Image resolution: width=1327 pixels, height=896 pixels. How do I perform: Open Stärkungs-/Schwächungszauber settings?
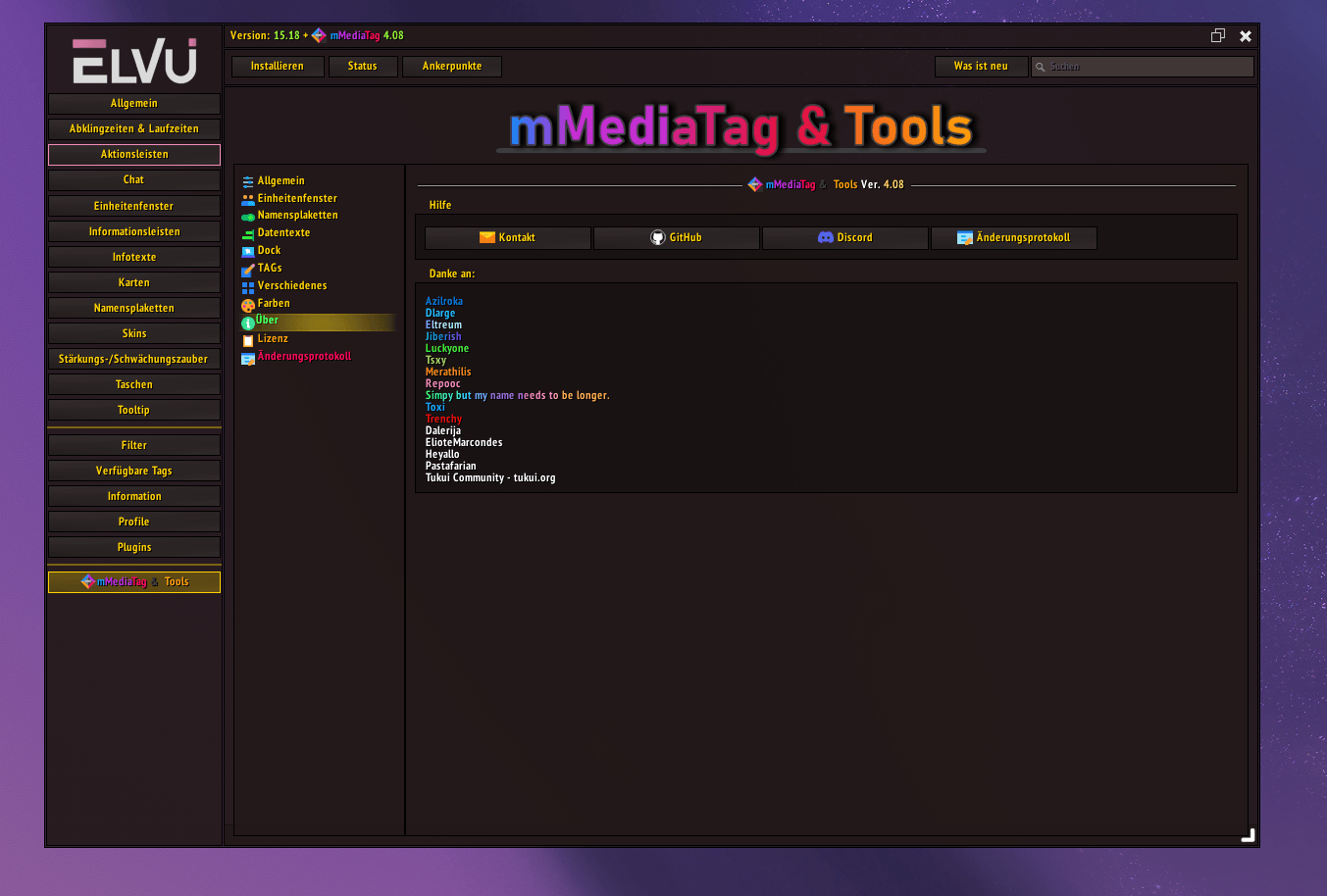pos(134,359)
